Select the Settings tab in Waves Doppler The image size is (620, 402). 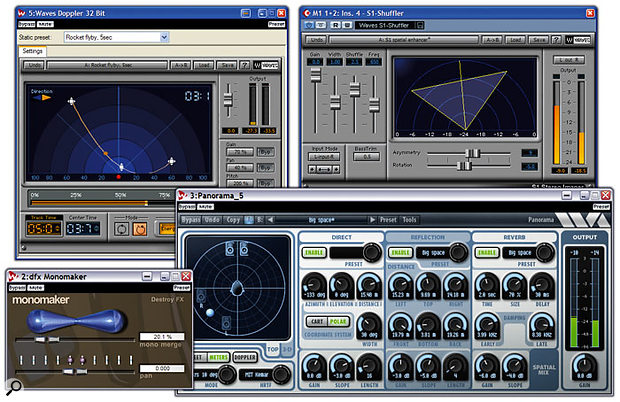[x=32, y=51]
